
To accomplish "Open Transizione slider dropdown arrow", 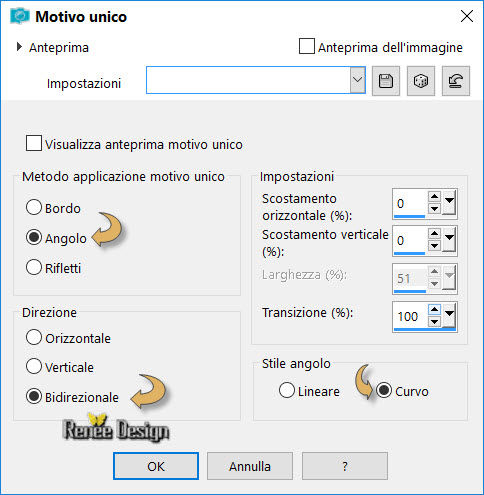I will point(449,315).
